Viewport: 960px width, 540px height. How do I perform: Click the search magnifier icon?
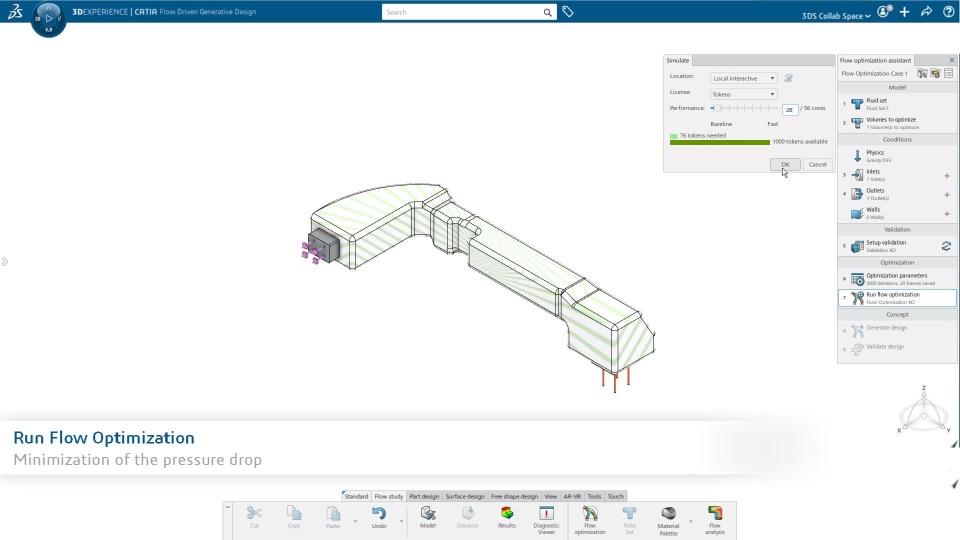coord(547,12)
